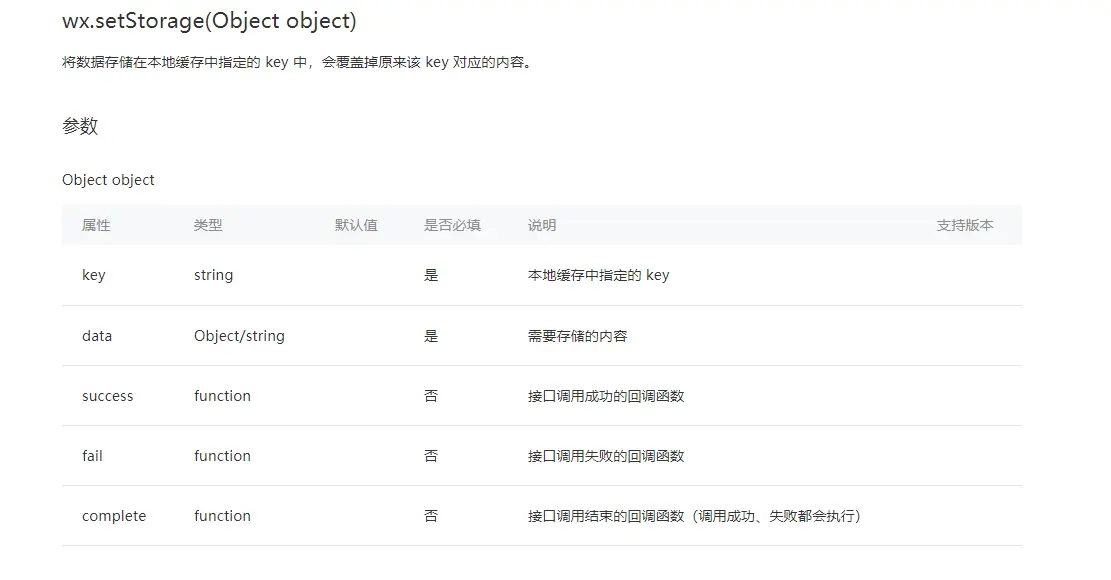Click the 说明 column header

[x=541, y=225]
